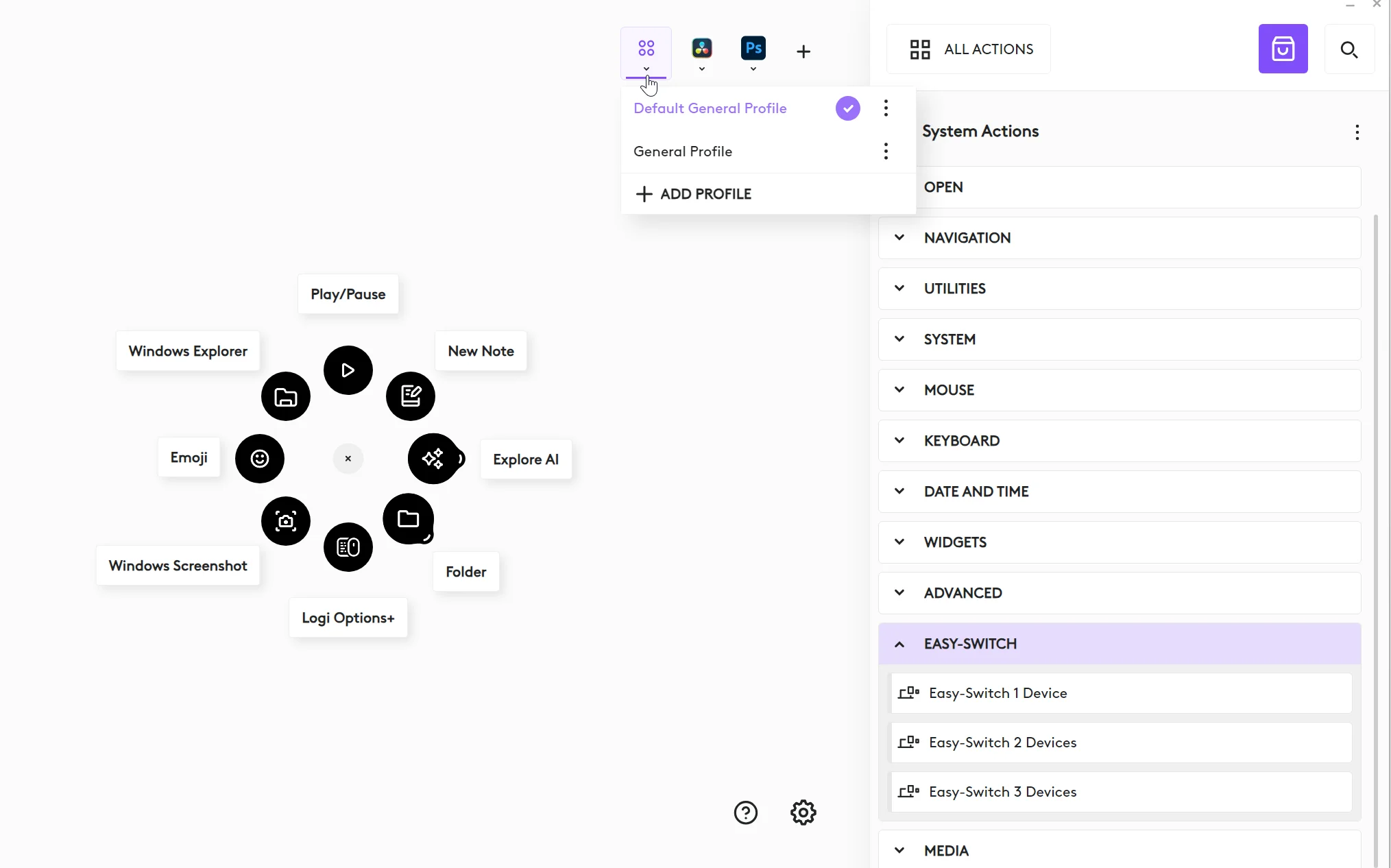Click the Windows Screenshot ring icon
The height and width of the screenshot is (868, 1391).
coord(285,521)
